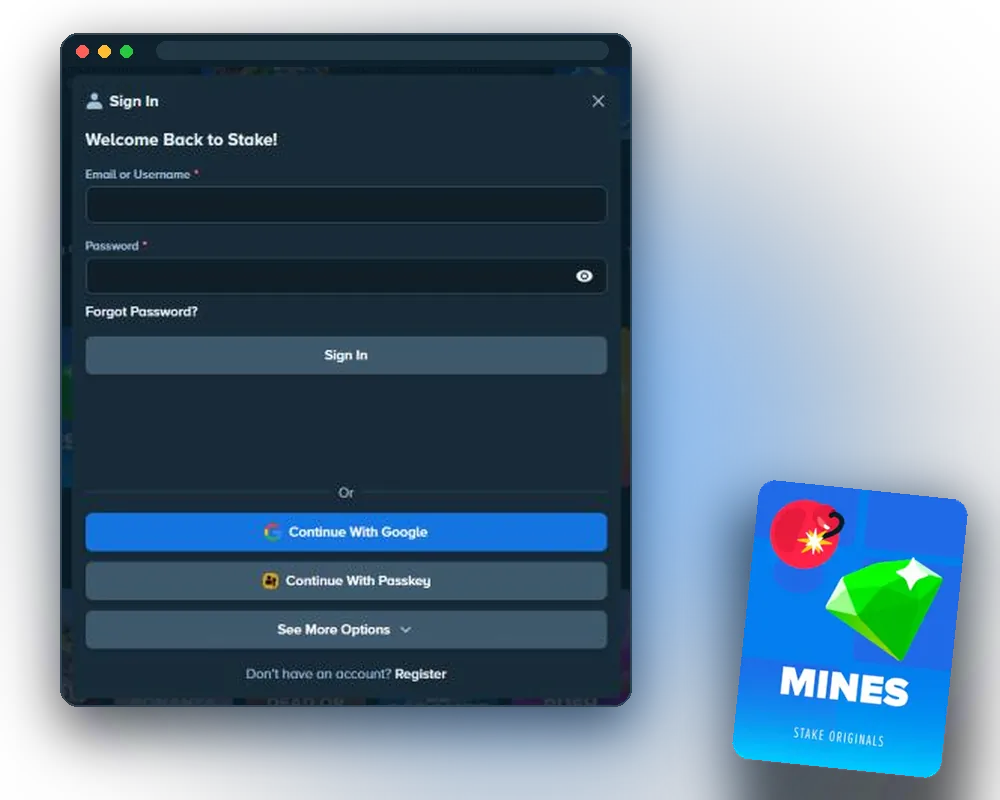Screen dimensions: 1000x800
Task: Choose Continue With Google
Action: point(346,532)
